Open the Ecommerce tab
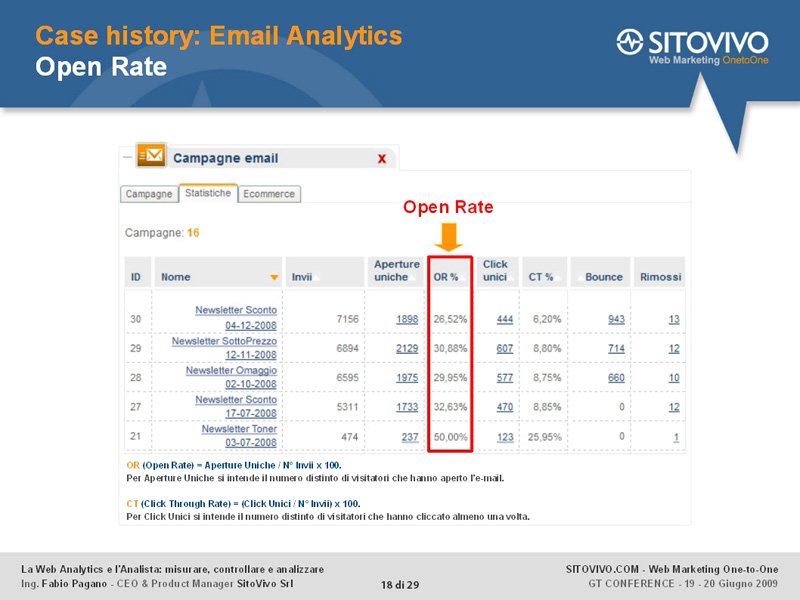Viewport: 800px width, 600px height. [269, 194]
